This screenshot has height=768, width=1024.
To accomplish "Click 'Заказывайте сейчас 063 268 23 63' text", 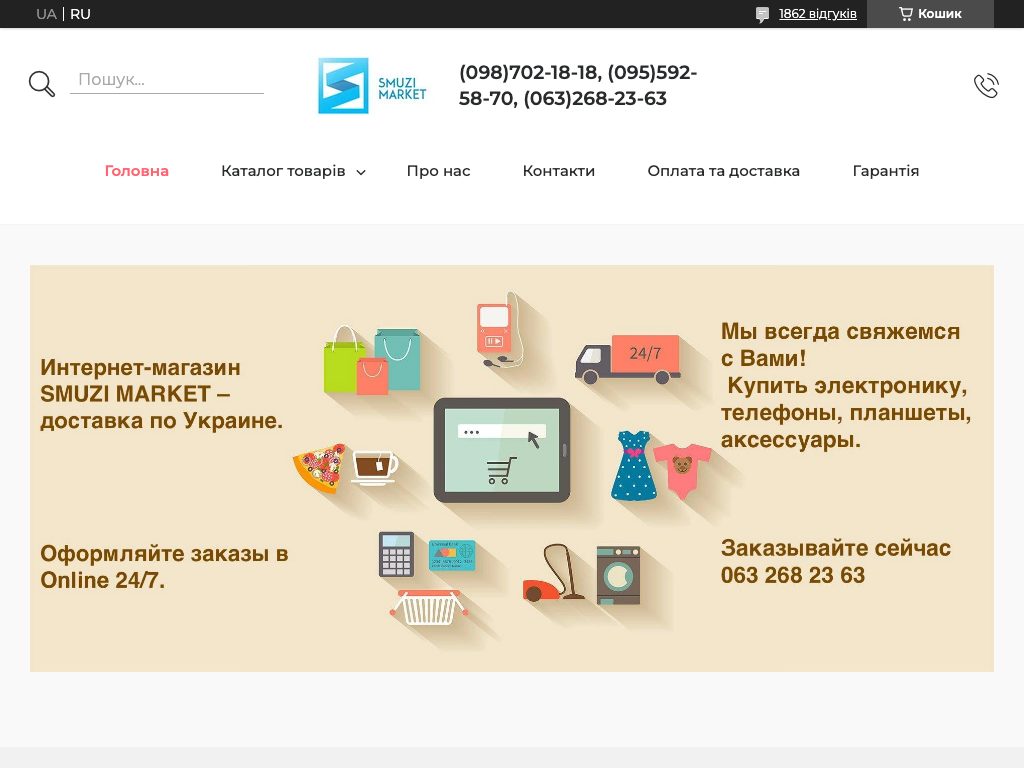I will pos(835,562).
